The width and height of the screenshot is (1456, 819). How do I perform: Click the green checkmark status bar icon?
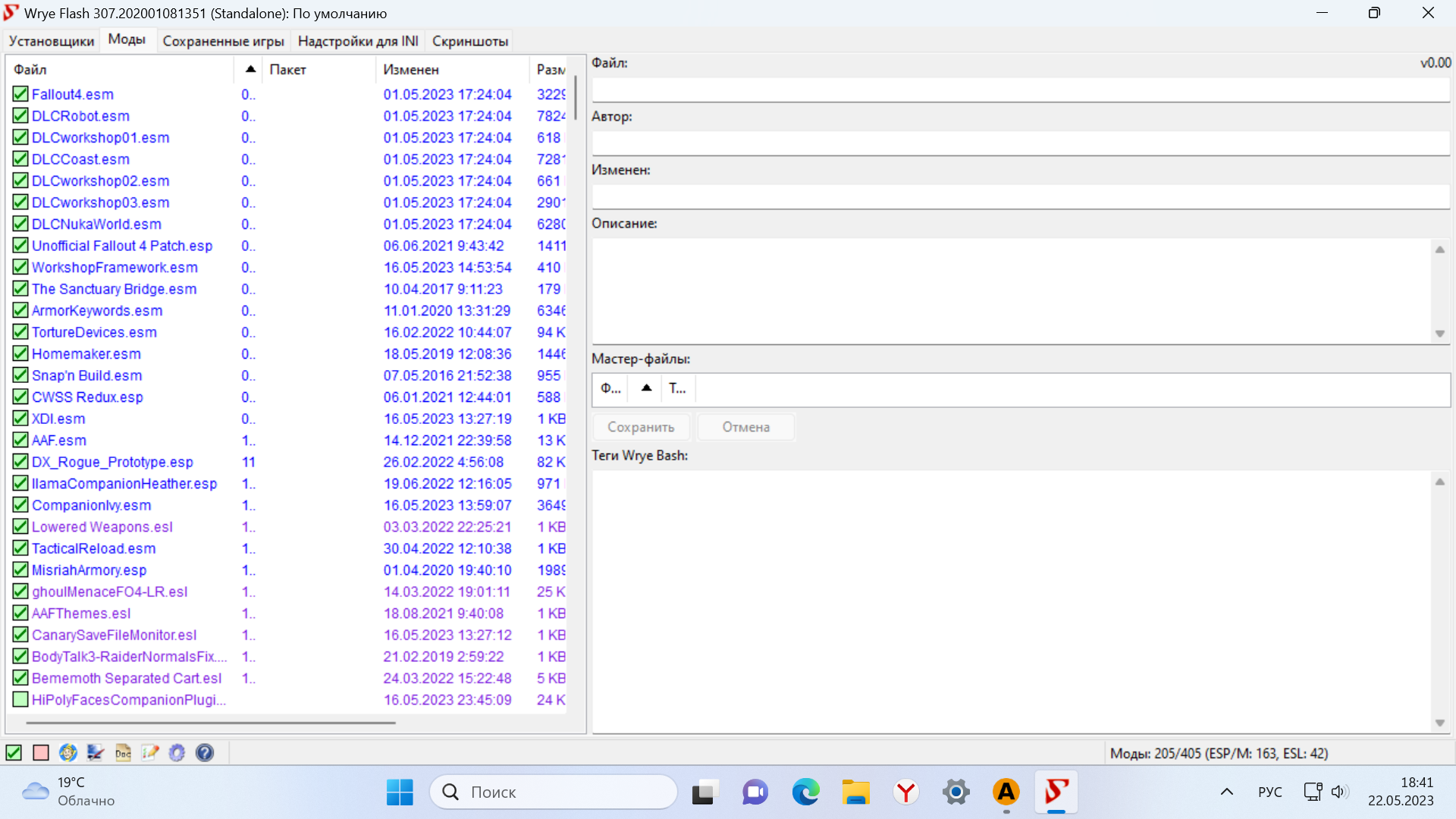[x=14, y=752]
